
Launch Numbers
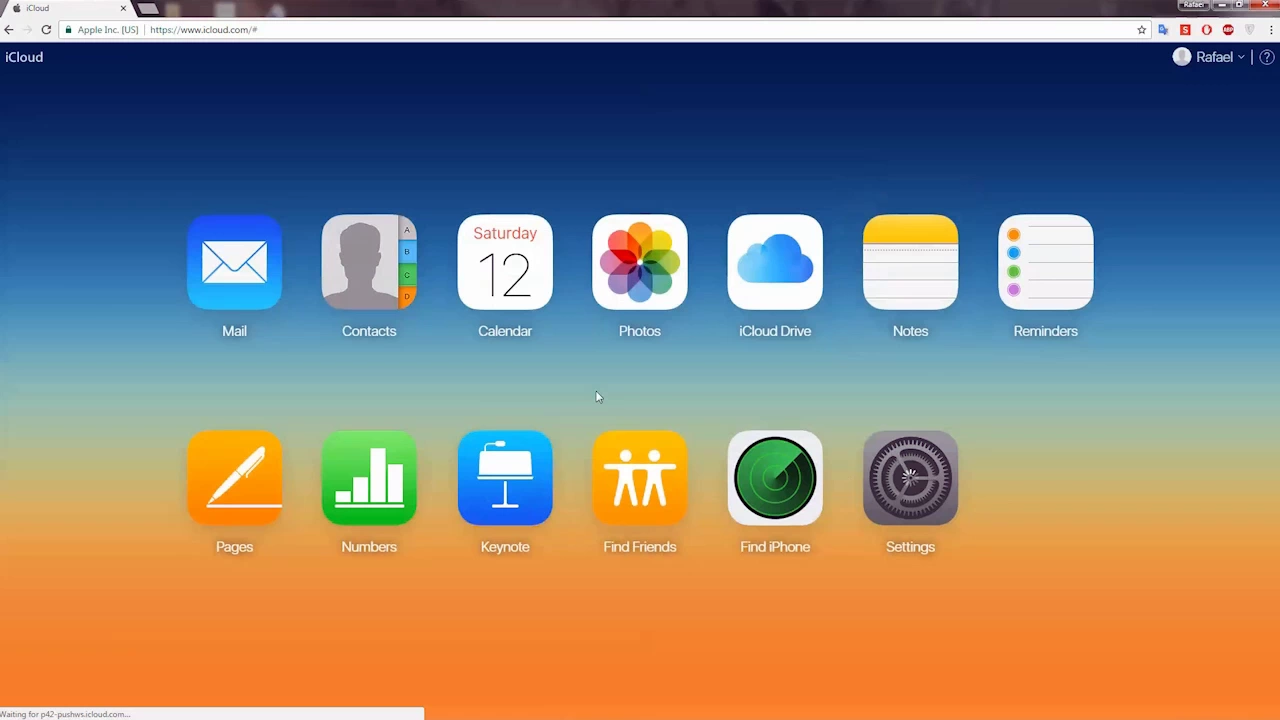369,478
